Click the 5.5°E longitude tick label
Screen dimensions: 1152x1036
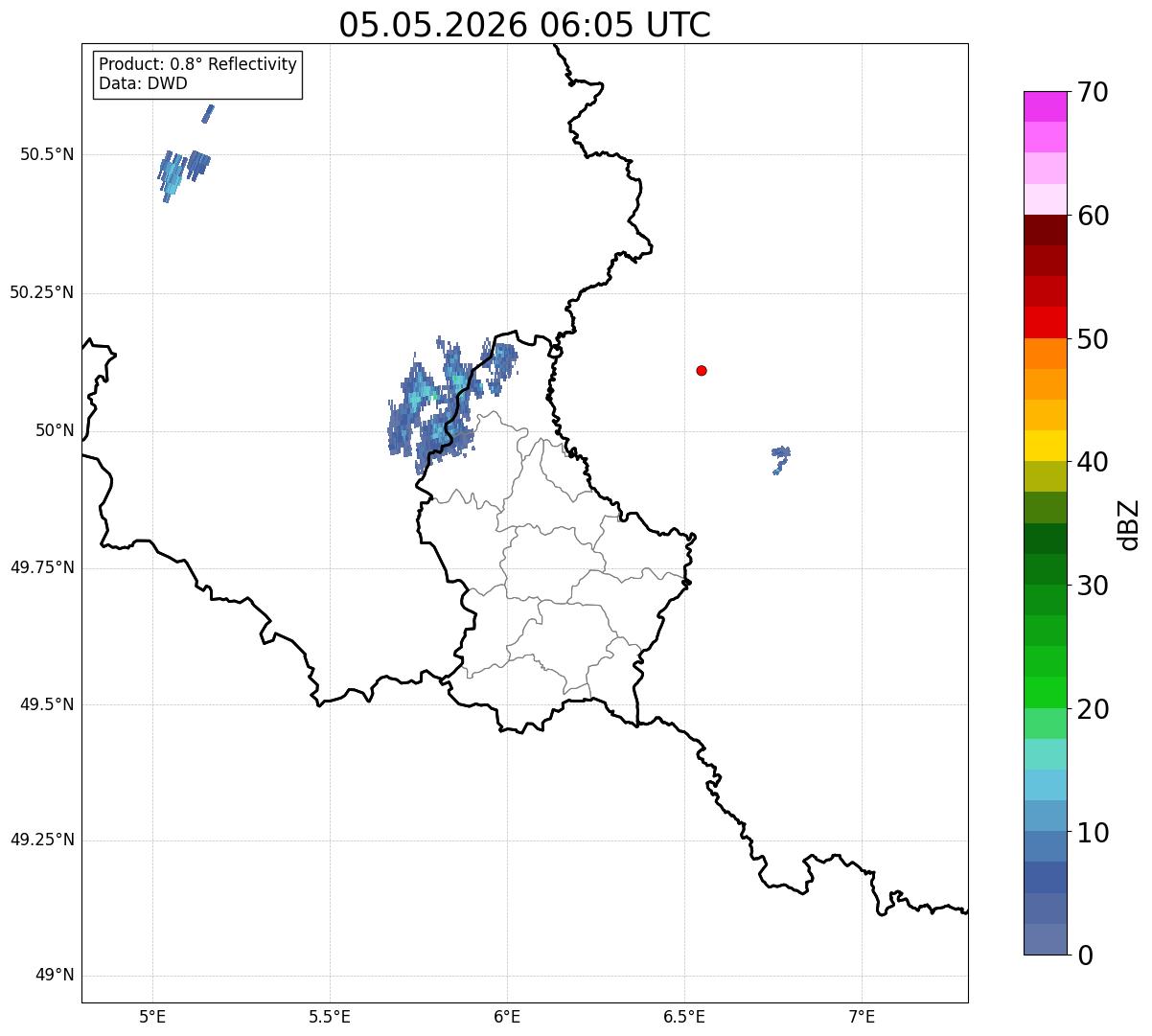tap(330, 1016)
